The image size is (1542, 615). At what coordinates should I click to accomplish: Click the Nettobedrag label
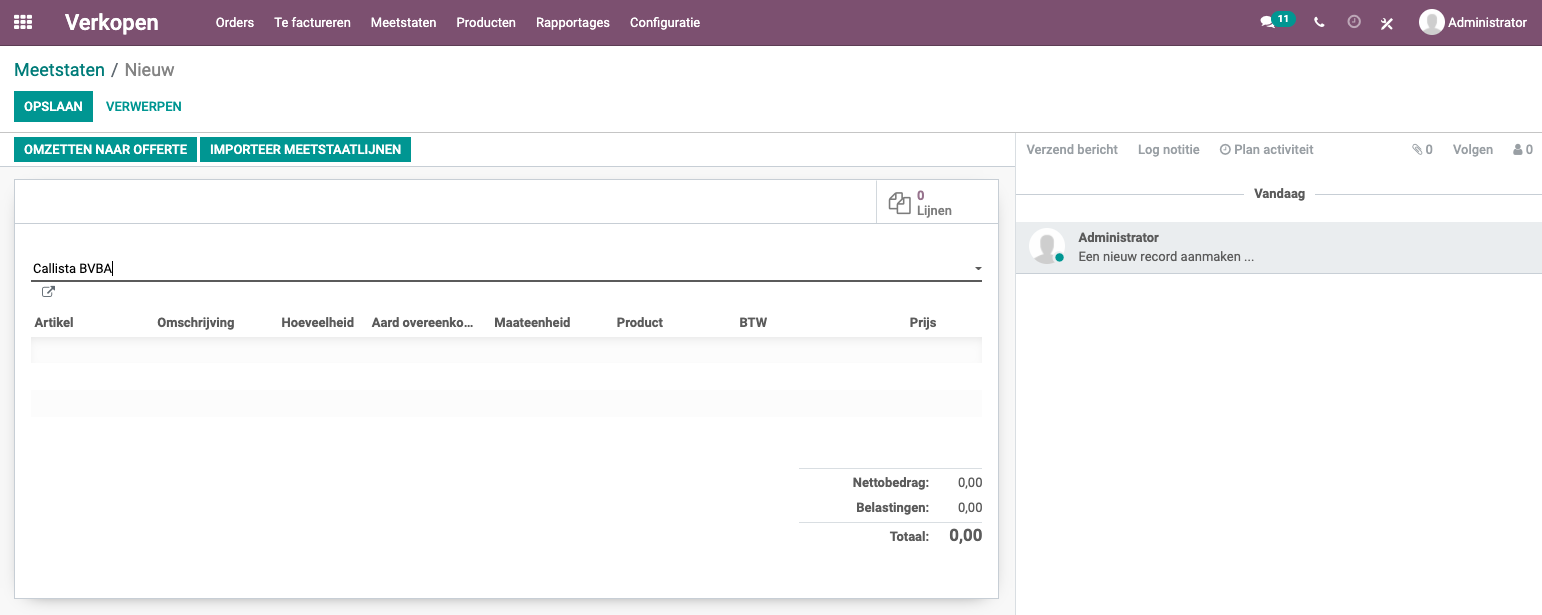point(891,483)
